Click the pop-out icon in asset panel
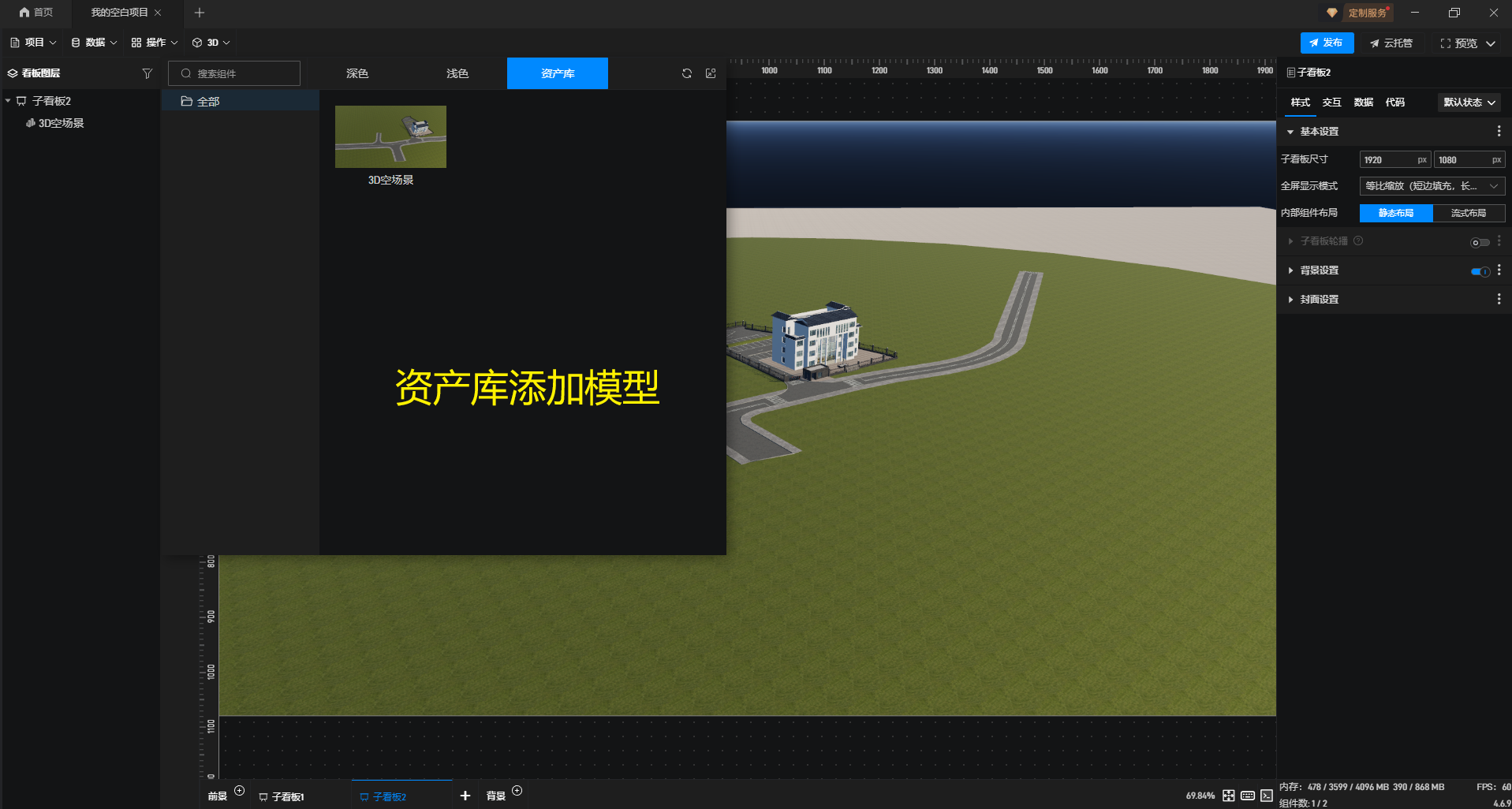Viewport: 1512px width, 809px height. [x=711, y=73]
